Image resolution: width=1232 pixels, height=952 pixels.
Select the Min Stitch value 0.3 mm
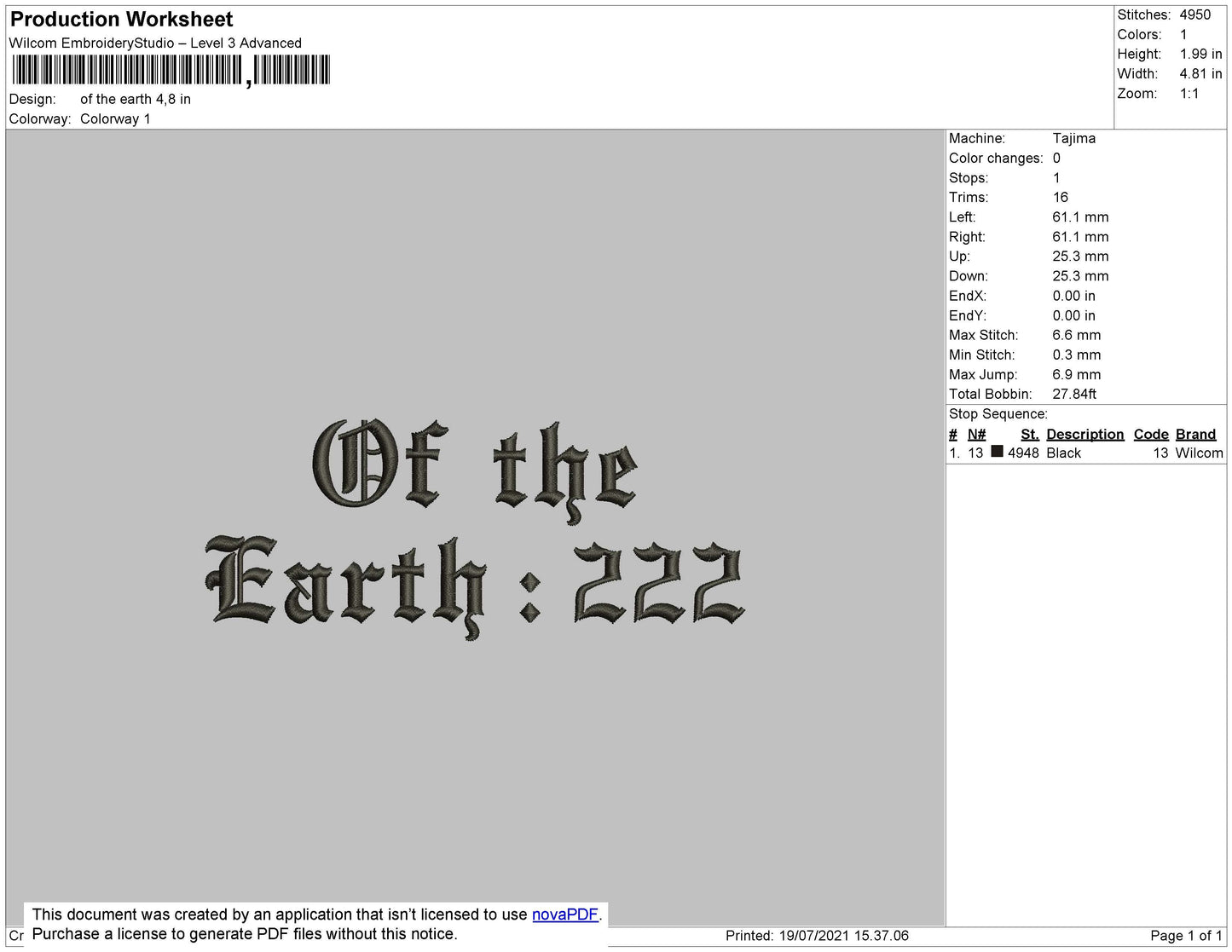click(1077, 355)
